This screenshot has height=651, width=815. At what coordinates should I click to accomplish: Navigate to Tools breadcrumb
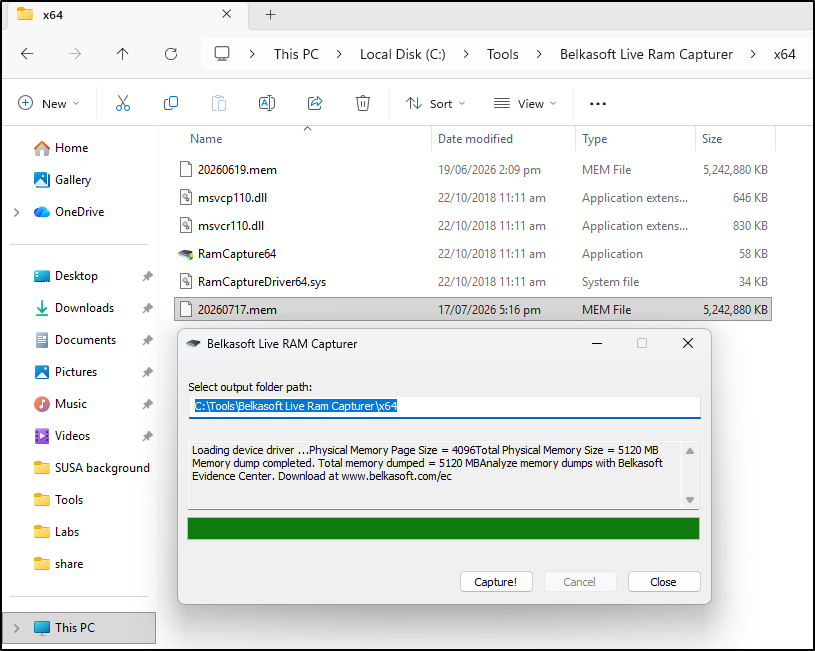tap(503, 54)
